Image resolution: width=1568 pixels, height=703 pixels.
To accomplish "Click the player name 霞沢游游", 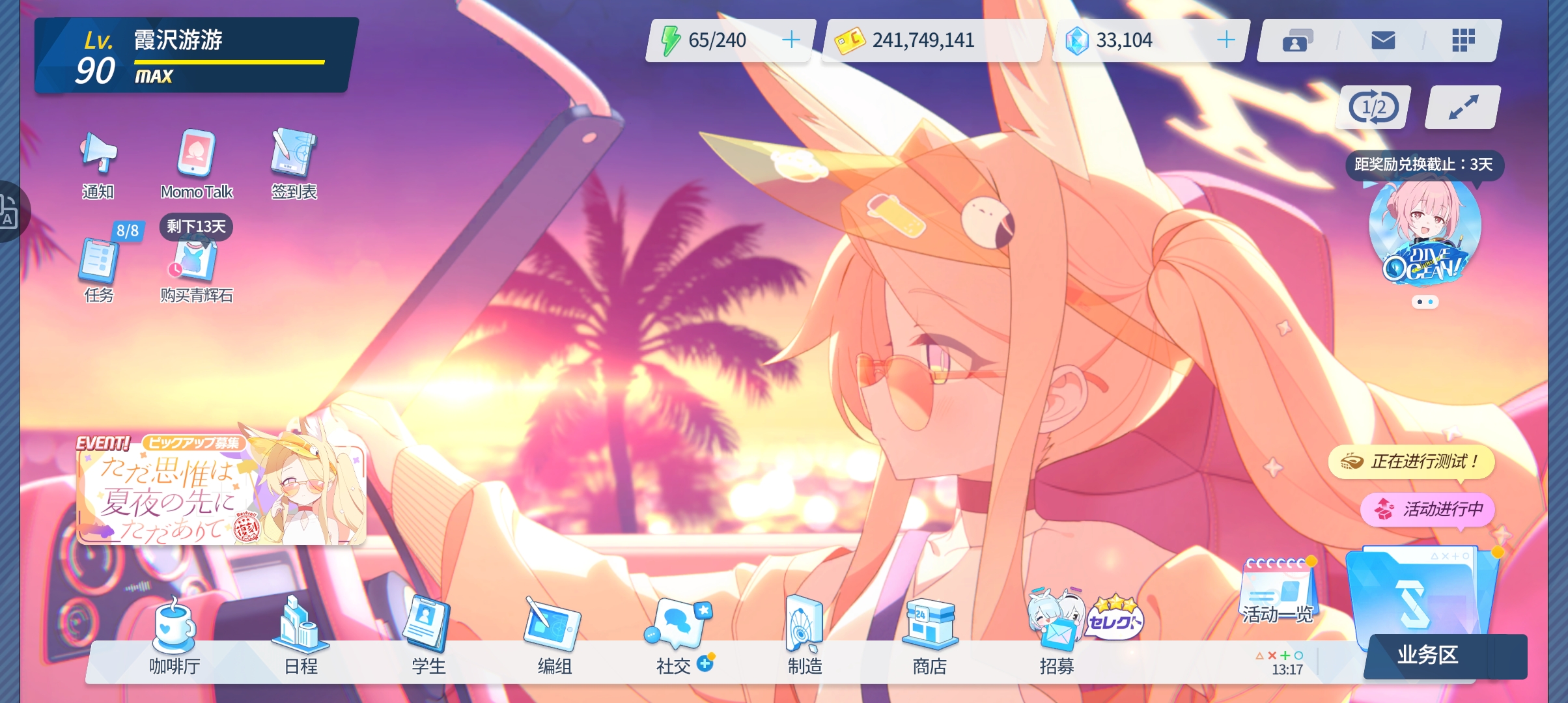I will pos(178,40).
